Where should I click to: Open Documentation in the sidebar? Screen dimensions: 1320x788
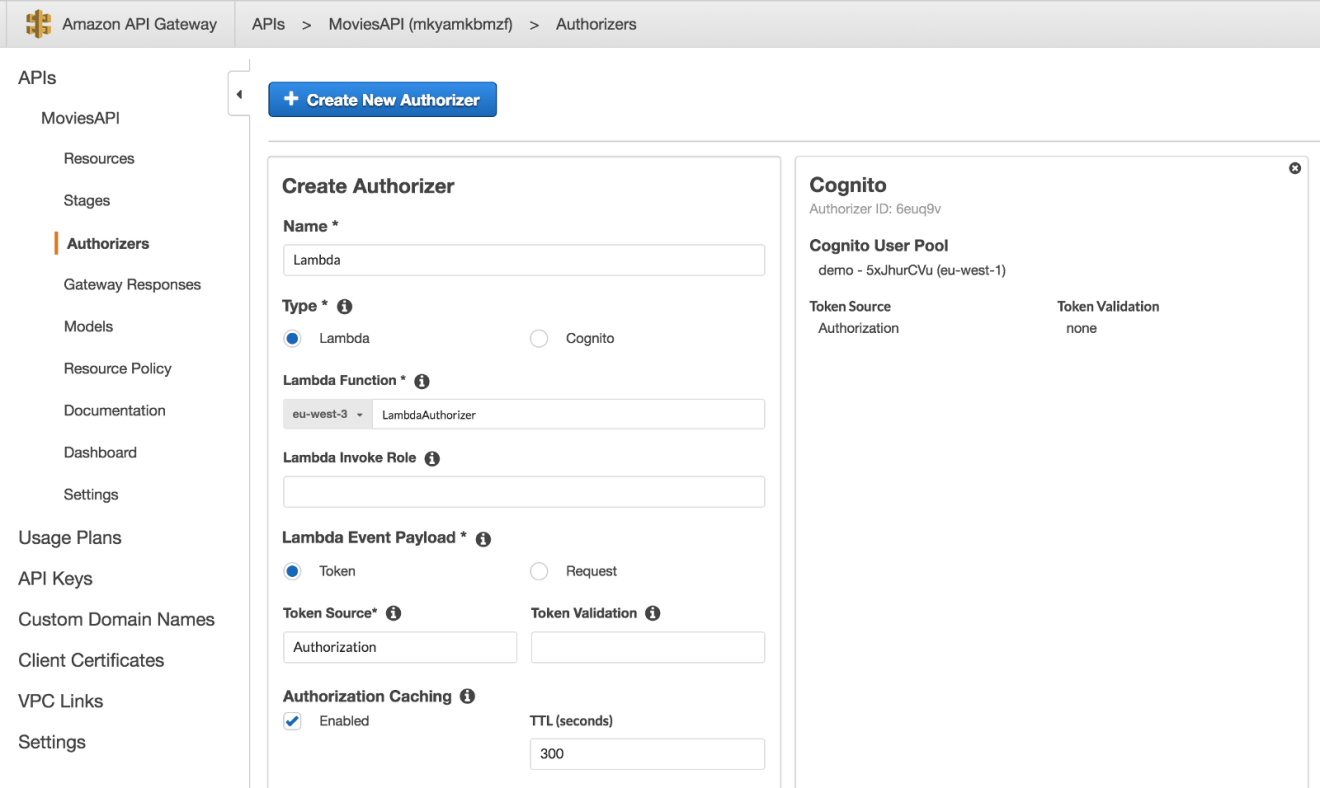pos(114,411)
